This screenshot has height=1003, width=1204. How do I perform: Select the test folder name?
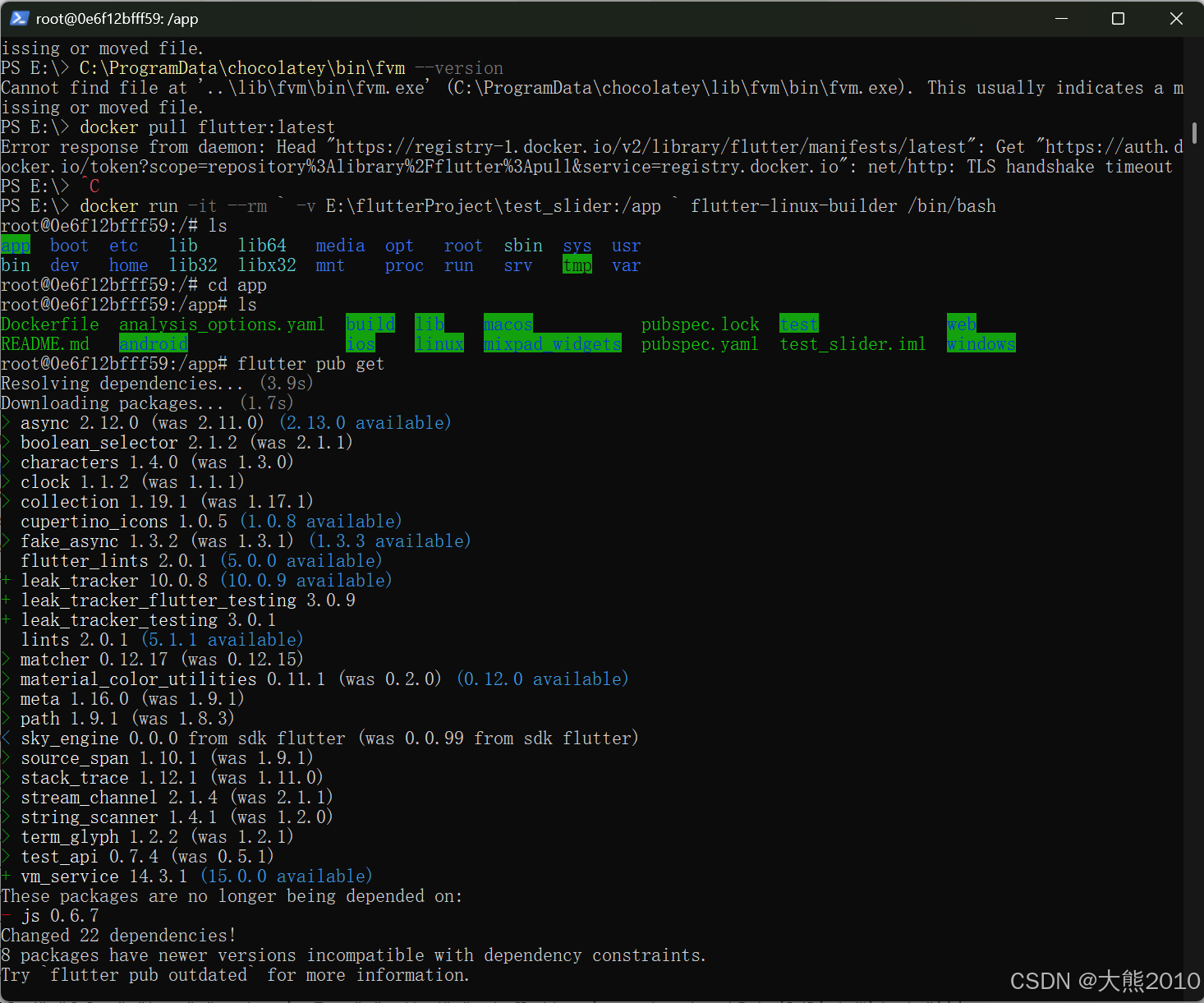(x=798, y=324)
